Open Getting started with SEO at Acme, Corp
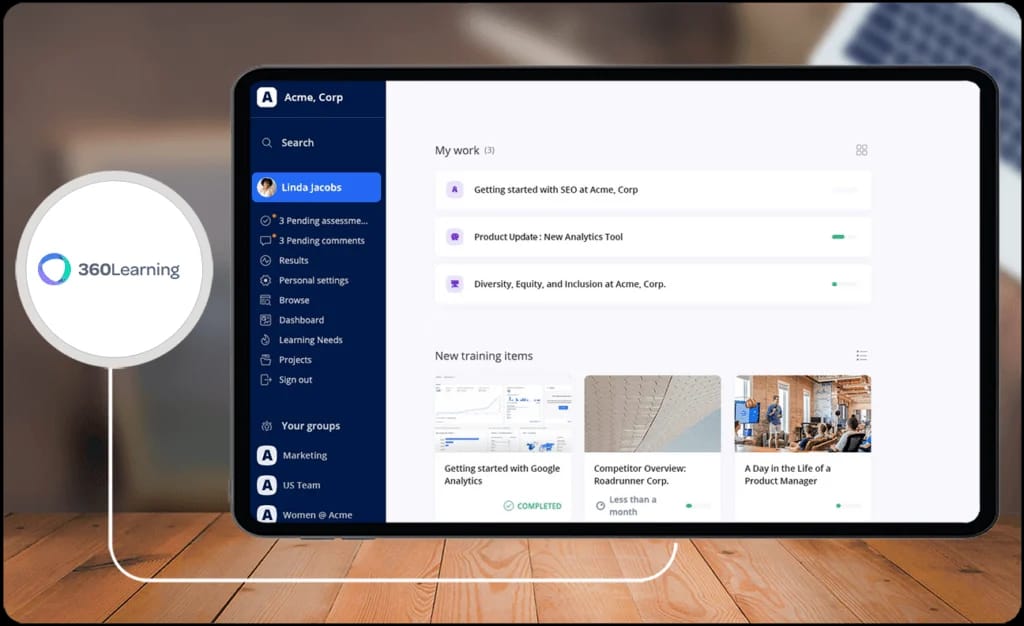 coord(653,189)
